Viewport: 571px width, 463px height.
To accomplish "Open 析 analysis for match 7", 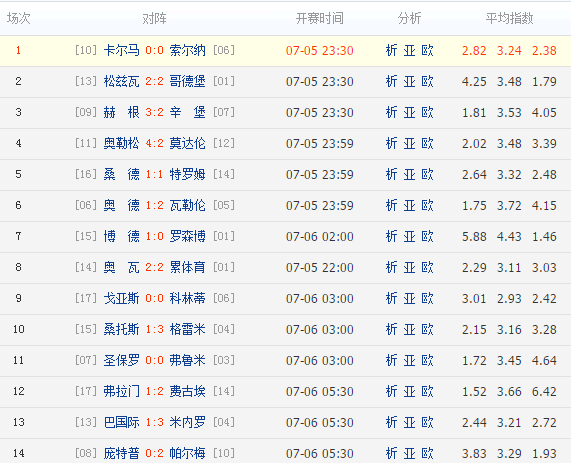I will pyautogui.click(x=391, y=236).
